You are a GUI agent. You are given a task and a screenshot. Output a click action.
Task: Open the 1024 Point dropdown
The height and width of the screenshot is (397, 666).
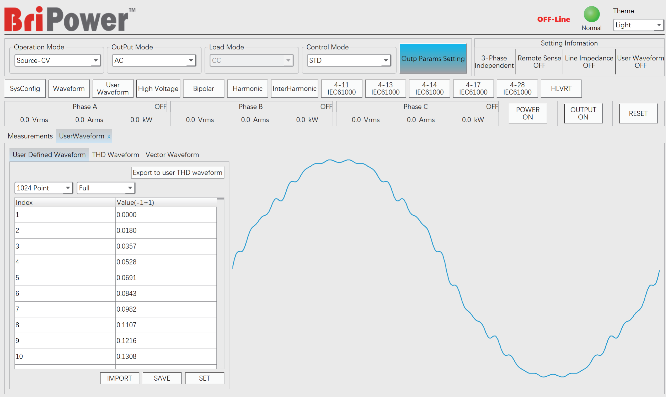[43, 188]
